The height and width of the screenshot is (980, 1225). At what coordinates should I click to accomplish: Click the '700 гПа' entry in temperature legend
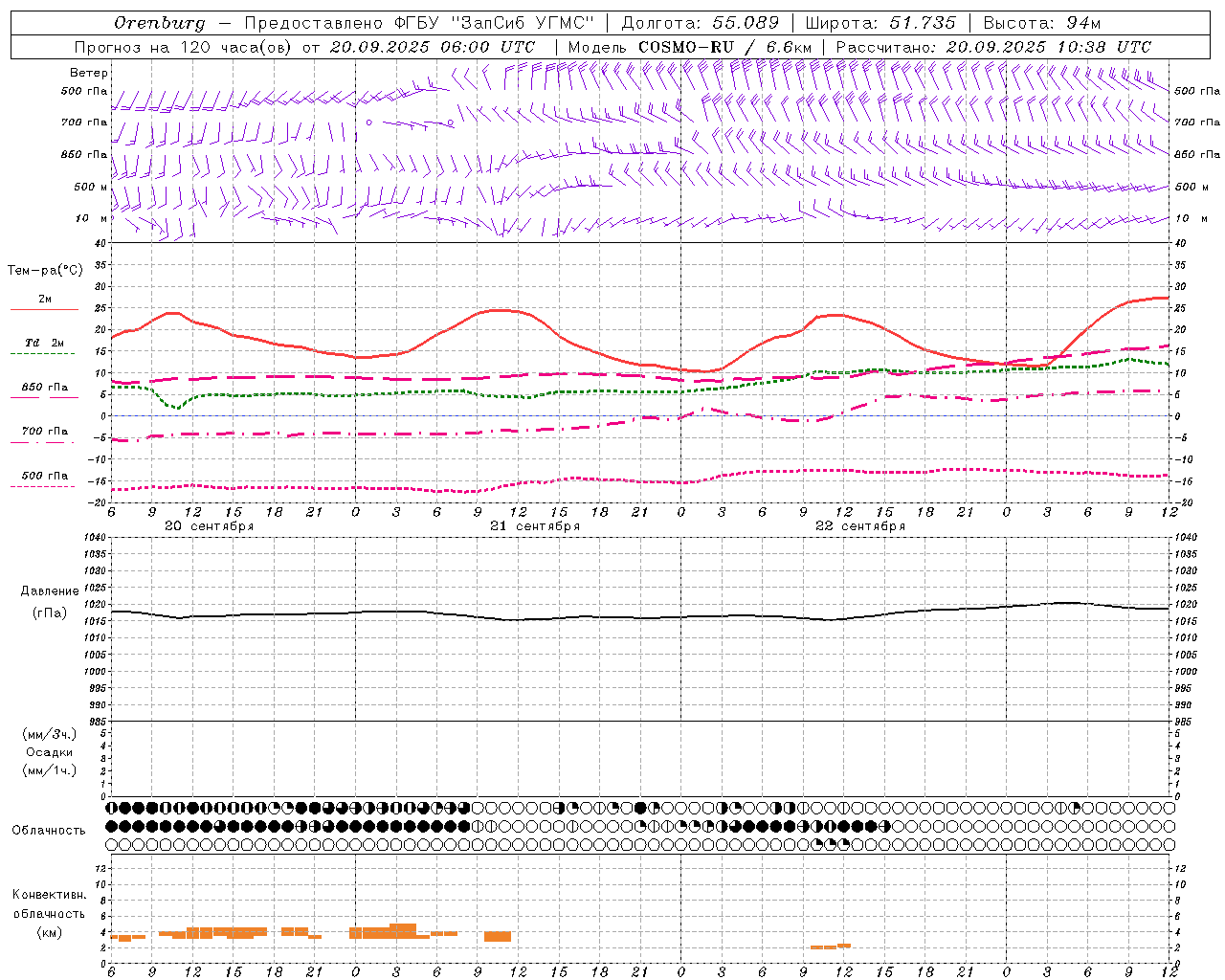[44, 432]
